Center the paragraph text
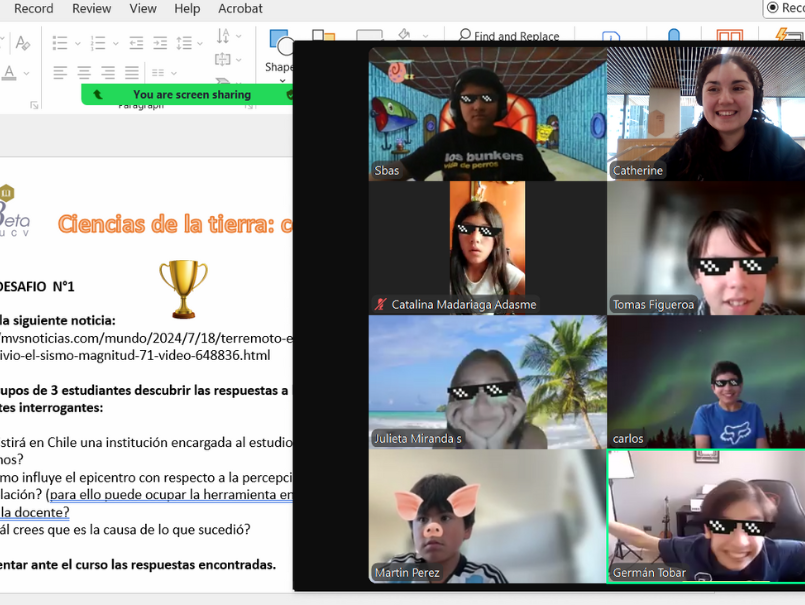Screen dimensions: 805x605 pyautogui.click(x=84, y=73)
